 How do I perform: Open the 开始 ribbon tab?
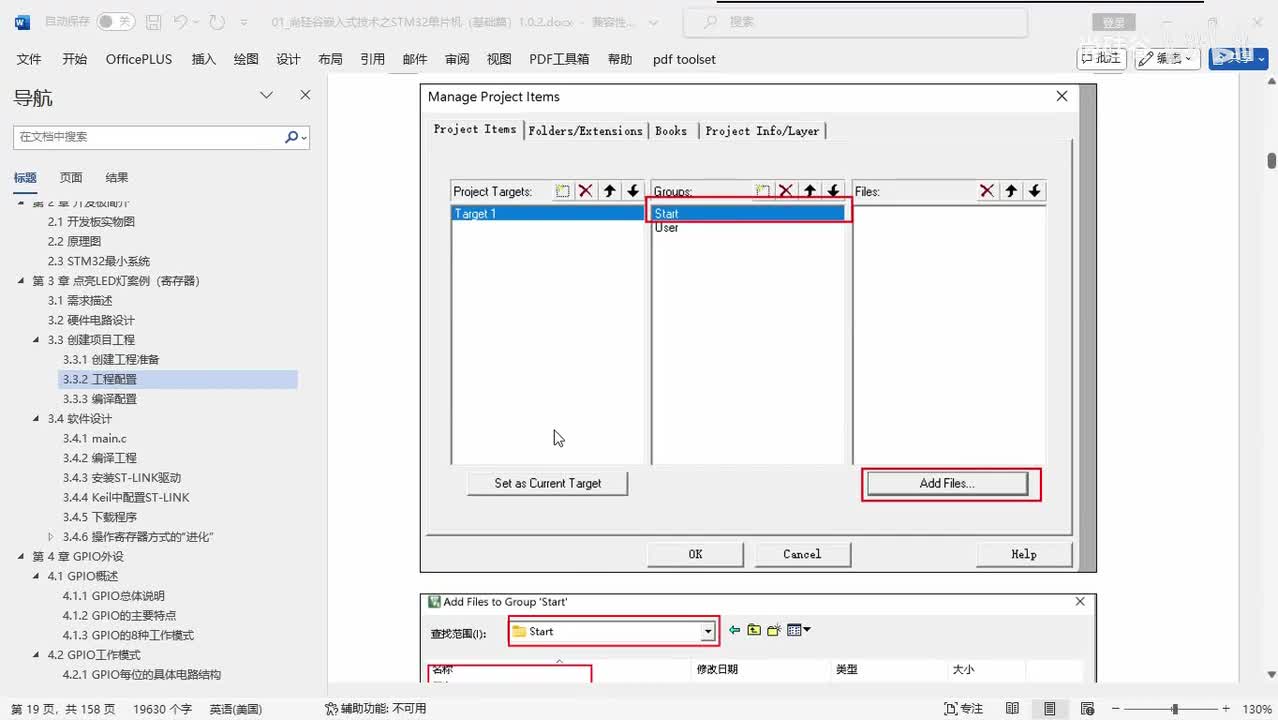pyautogui.click(x=75, y=59)
